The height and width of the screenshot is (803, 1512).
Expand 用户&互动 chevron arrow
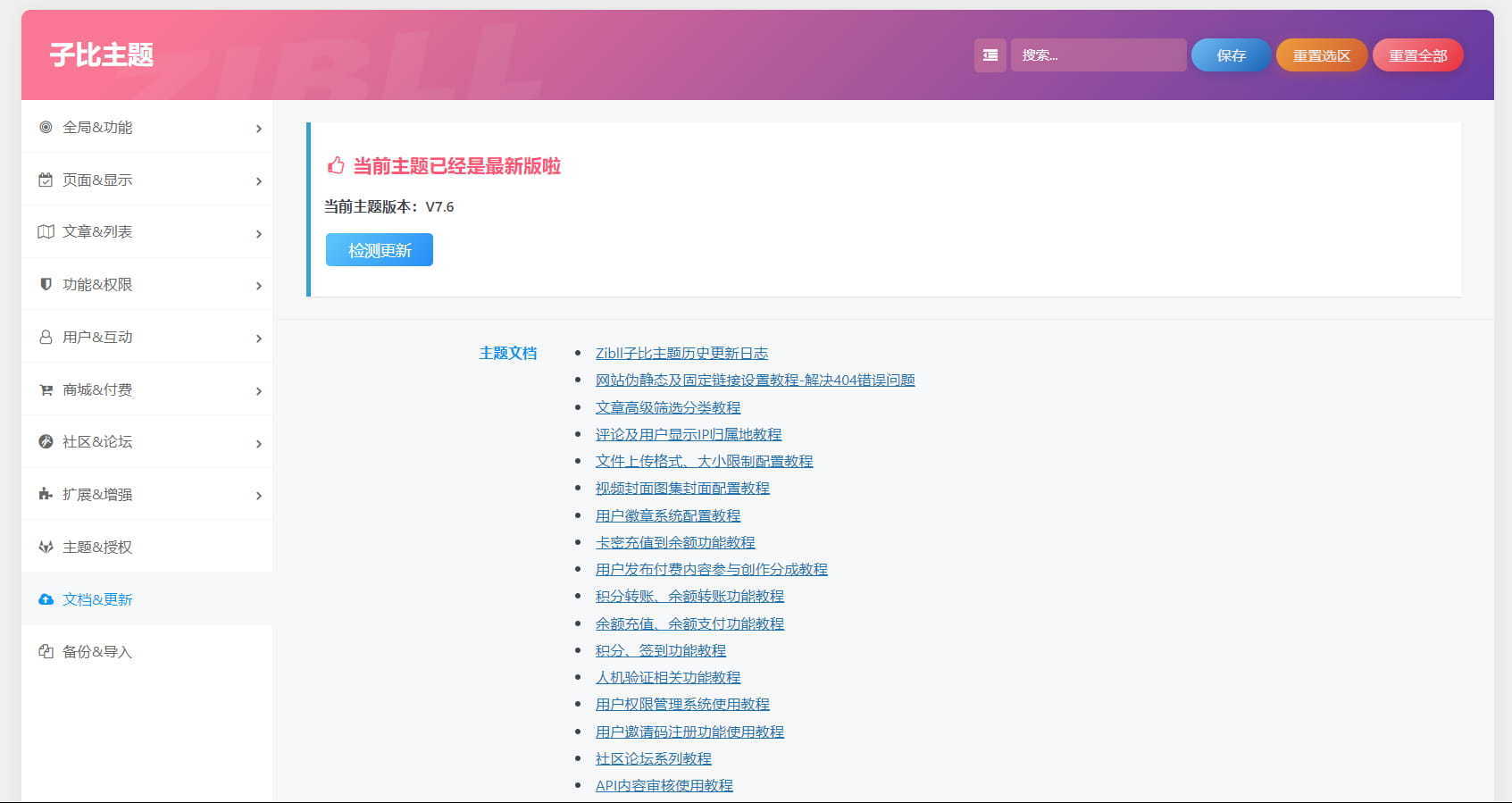(x=259, y=339)
